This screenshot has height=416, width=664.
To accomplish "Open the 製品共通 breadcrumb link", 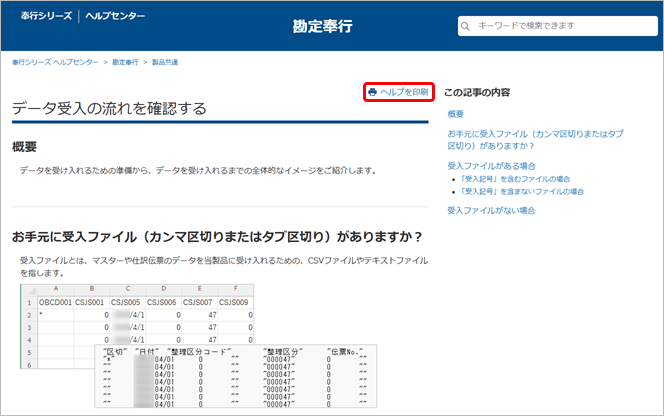I will pos(165,62).
